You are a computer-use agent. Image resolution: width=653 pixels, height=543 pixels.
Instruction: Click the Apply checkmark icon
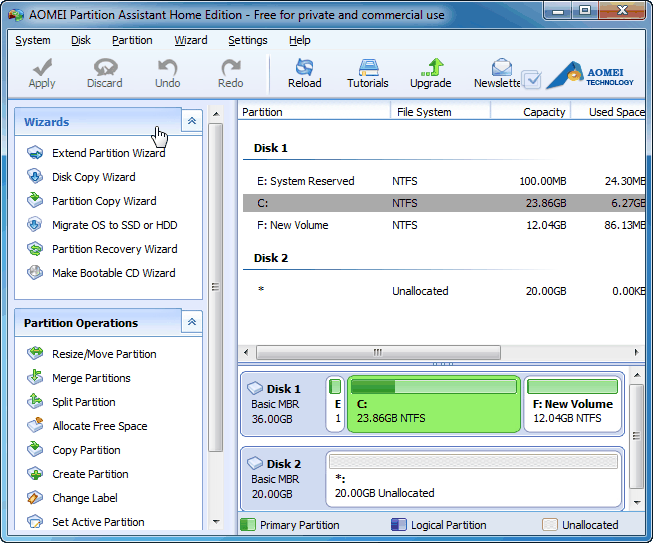tap(42, 67)
